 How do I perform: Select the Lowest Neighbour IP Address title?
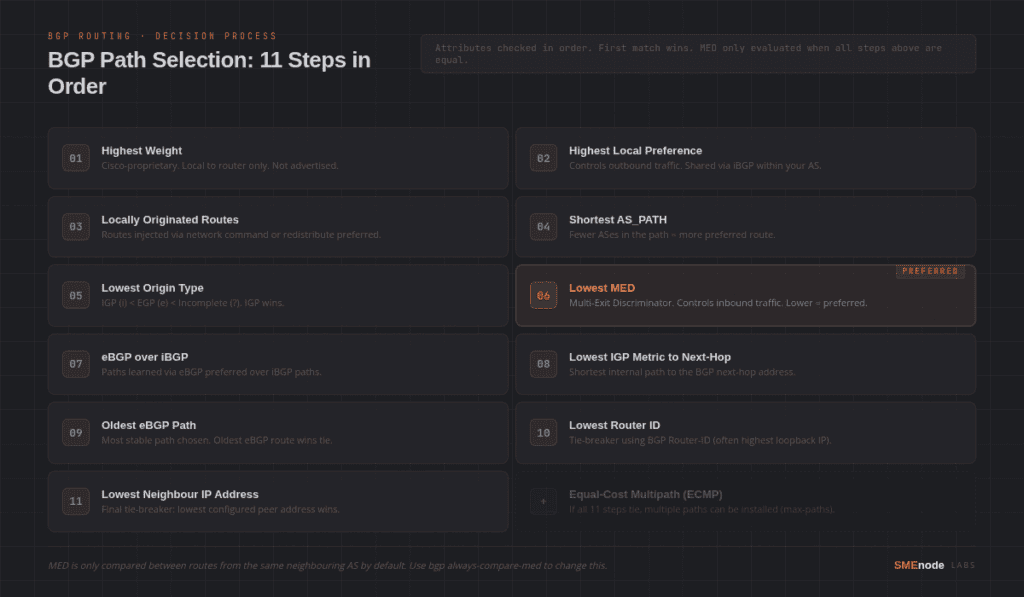point(180,494)
